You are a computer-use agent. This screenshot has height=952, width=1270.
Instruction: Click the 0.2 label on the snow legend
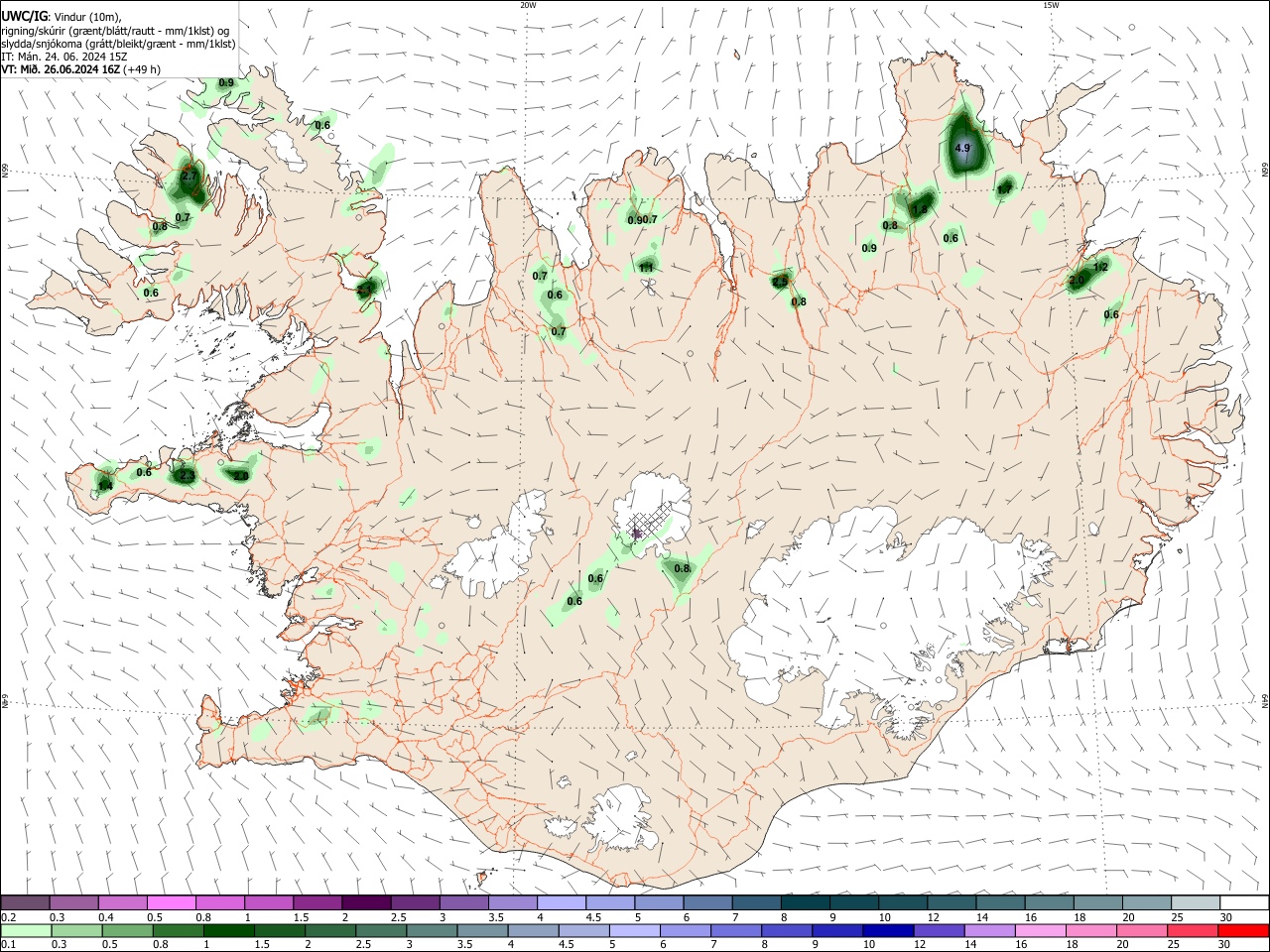point(8,917)
